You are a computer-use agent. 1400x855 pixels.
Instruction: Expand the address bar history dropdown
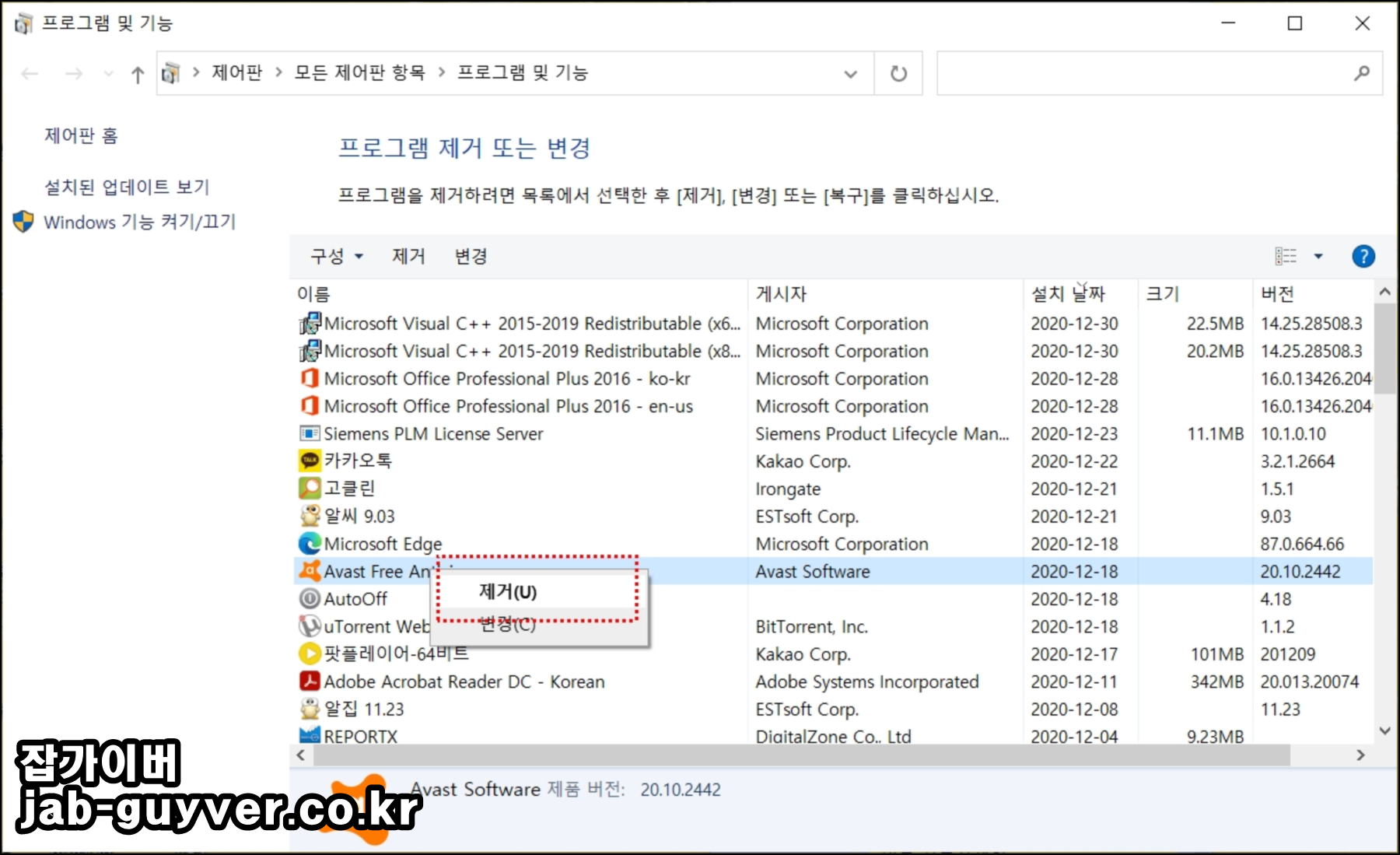(850, 74)
